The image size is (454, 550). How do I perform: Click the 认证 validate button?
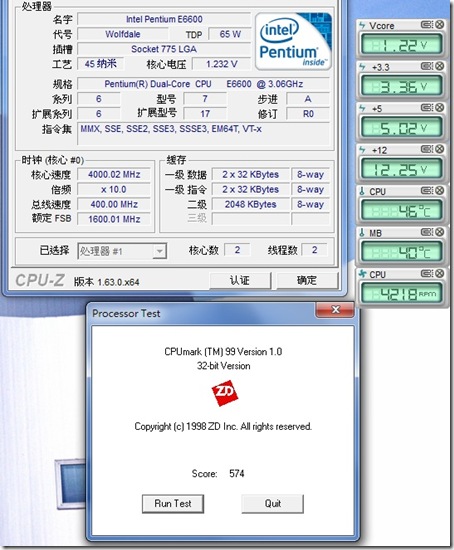pos(240,280)
